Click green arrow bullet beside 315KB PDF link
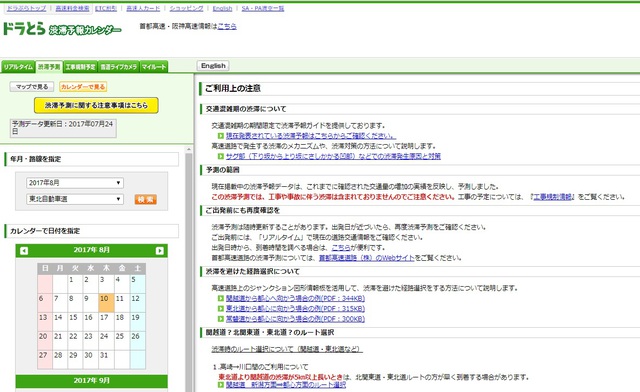The image size is (640, 392). 221,309
